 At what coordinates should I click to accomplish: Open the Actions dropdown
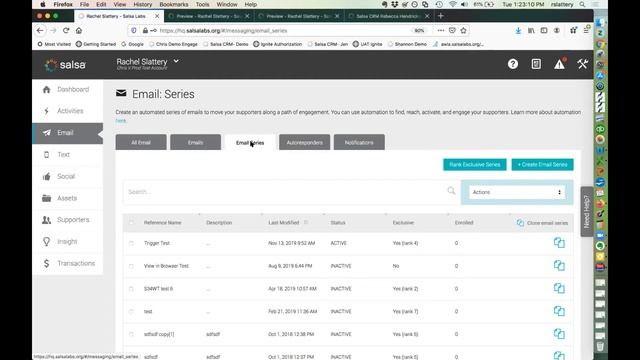pyautogui.click(x=517, y=192)
